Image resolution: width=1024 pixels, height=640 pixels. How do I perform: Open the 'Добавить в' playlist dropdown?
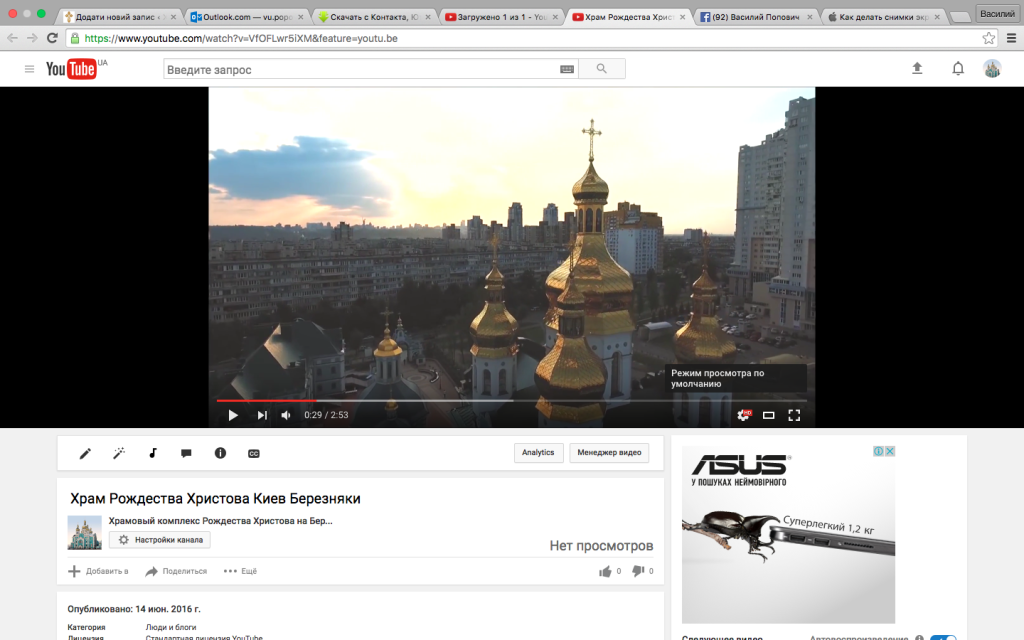(x=98, y=571)
